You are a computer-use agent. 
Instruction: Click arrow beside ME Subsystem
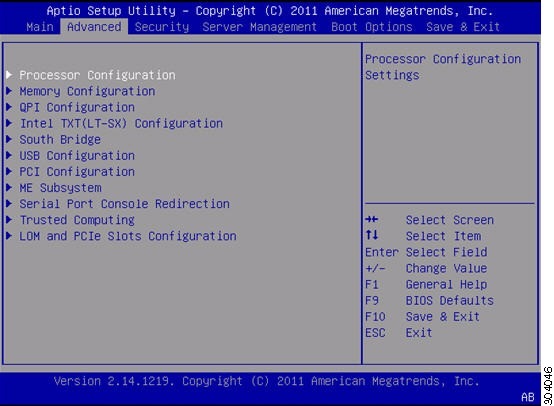10,187
